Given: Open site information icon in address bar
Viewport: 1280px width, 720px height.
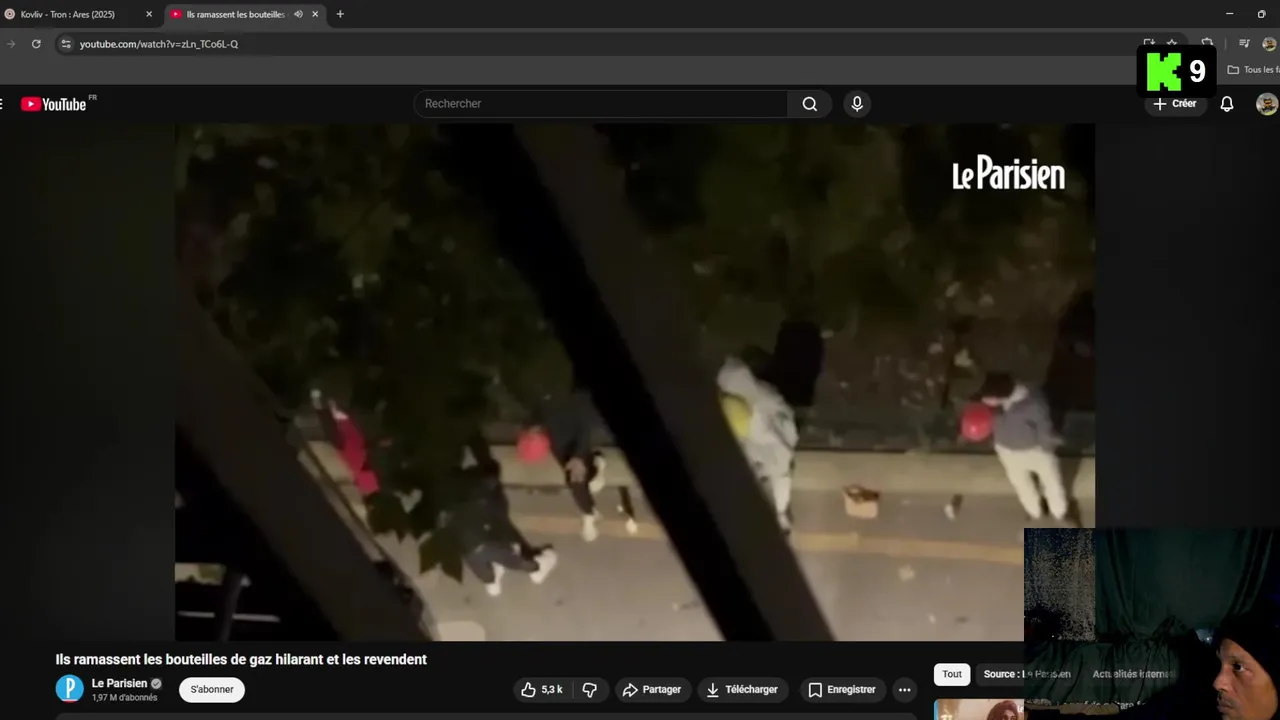Looking at the screenshot, I should pyautogui.click(x=65, y=44).
